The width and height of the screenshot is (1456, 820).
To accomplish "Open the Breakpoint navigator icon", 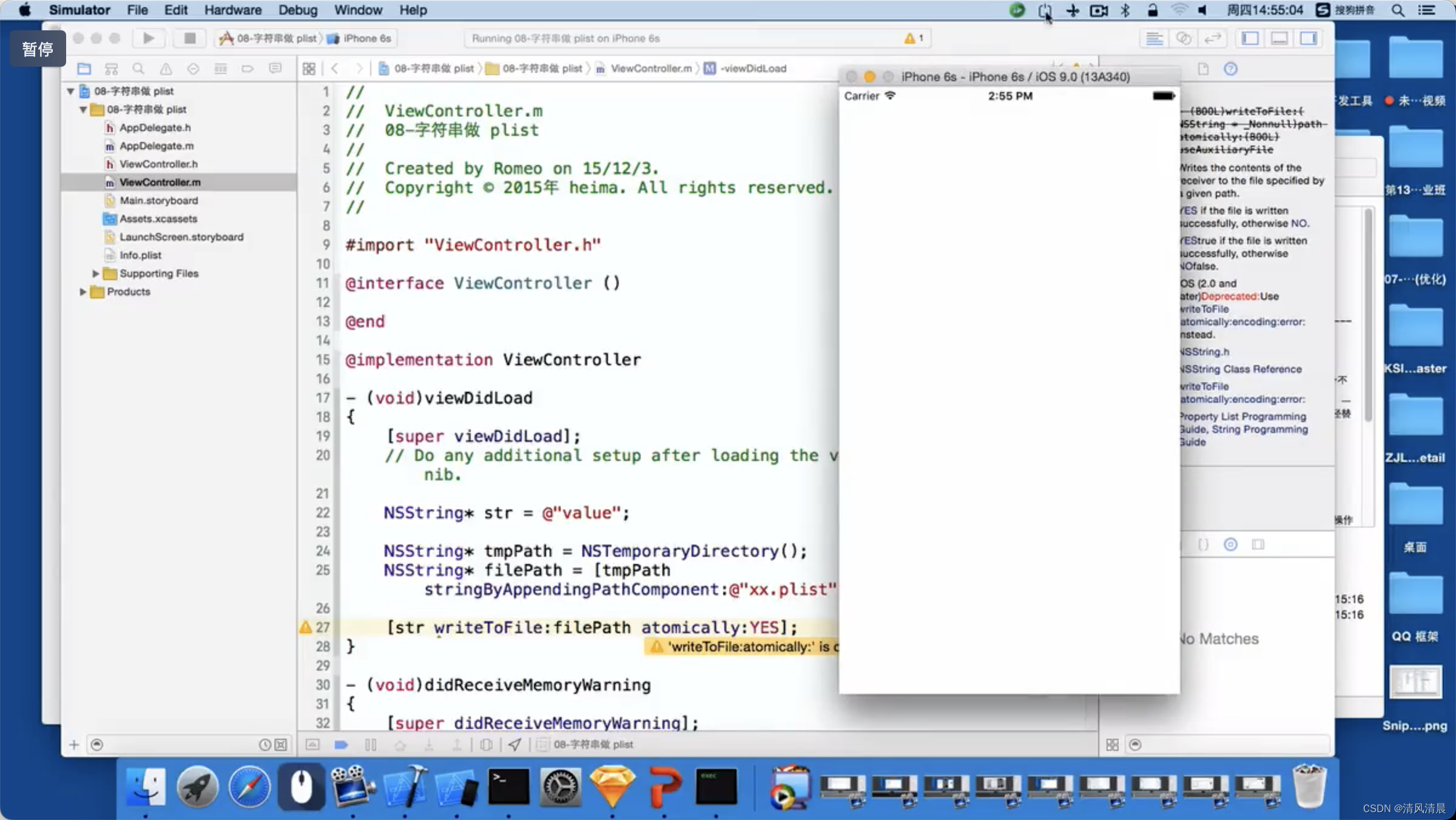I will pyautogui.click(x=248, y=69).
